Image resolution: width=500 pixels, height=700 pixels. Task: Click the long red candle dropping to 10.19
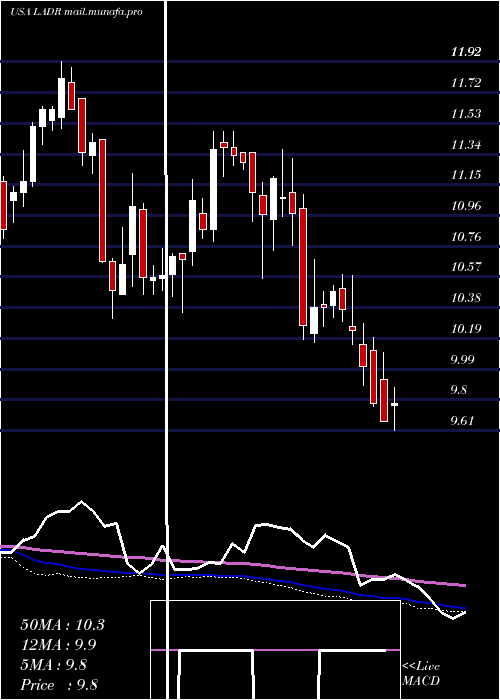(x=303, y=267)
